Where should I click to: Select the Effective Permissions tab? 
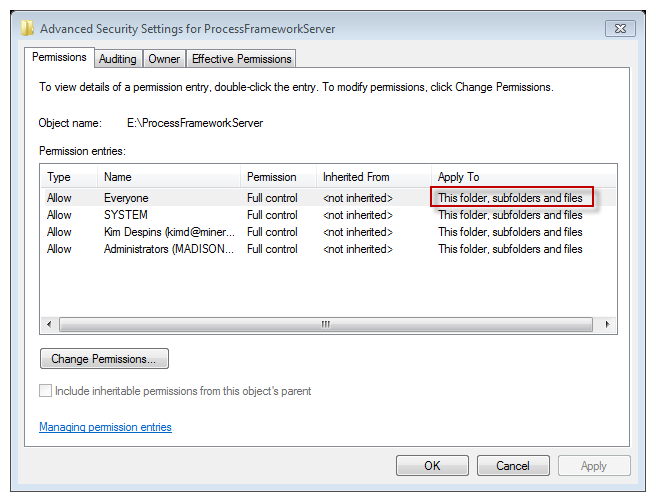point(241,59)
